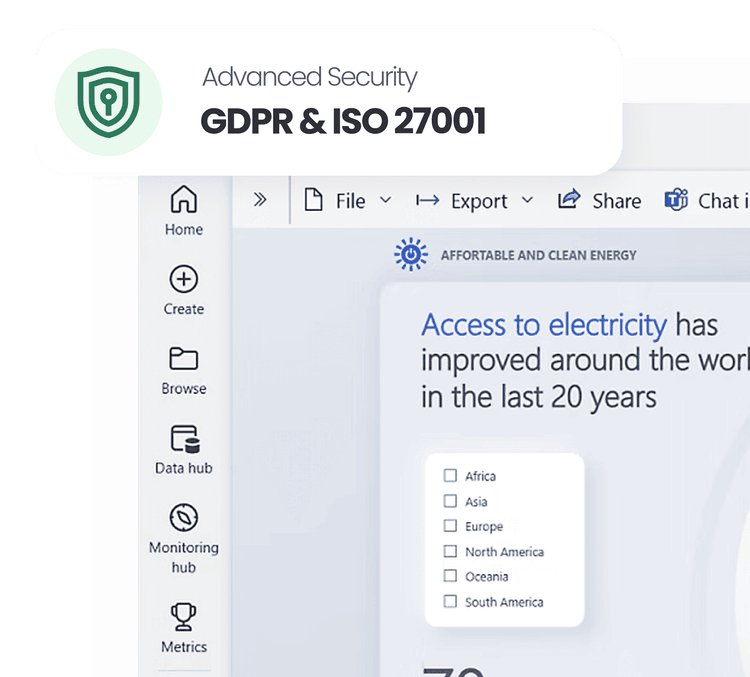Screen dimensions: 750x677
Task: Open Home from the sidebar
Action: click(184, 201)
